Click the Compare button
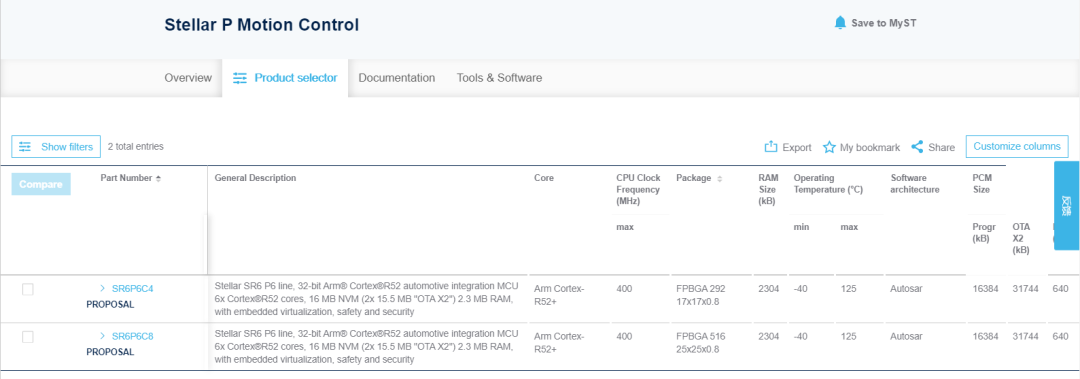Image resolution: width=1080 pixels, height=379 pixels. point(41,185)
